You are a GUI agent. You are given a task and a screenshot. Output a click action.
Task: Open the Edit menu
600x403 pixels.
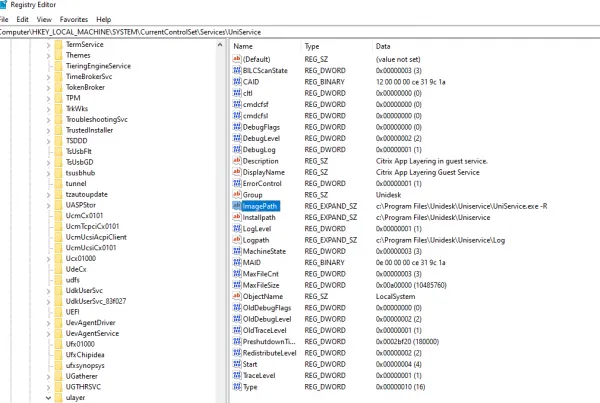coord(22,20)
